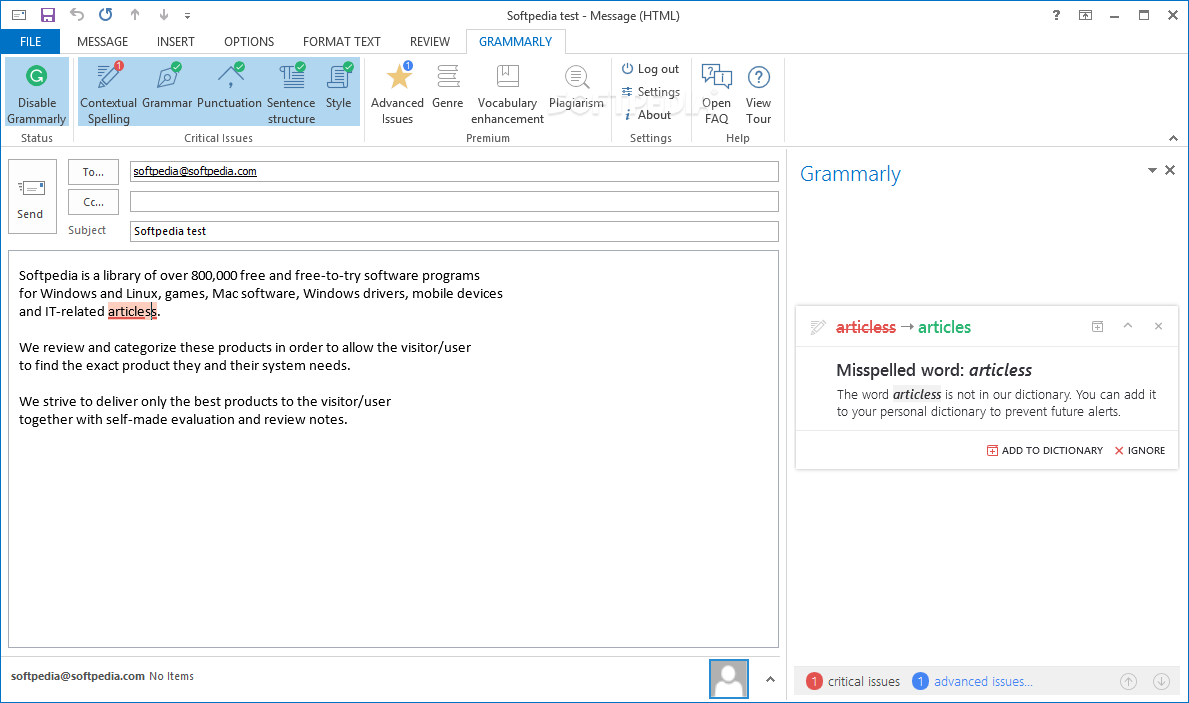Go to next issue arrow
The image size is (1189, 703).
tap(1161, 682)
